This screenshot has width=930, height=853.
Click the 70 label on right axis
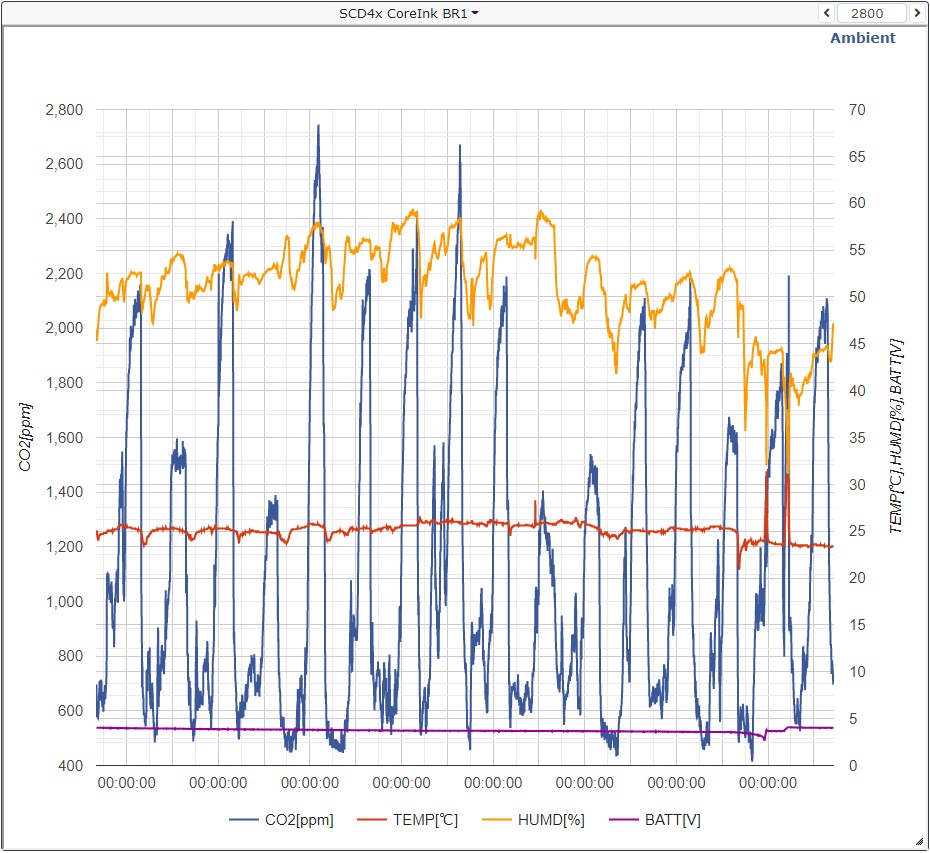855,110
